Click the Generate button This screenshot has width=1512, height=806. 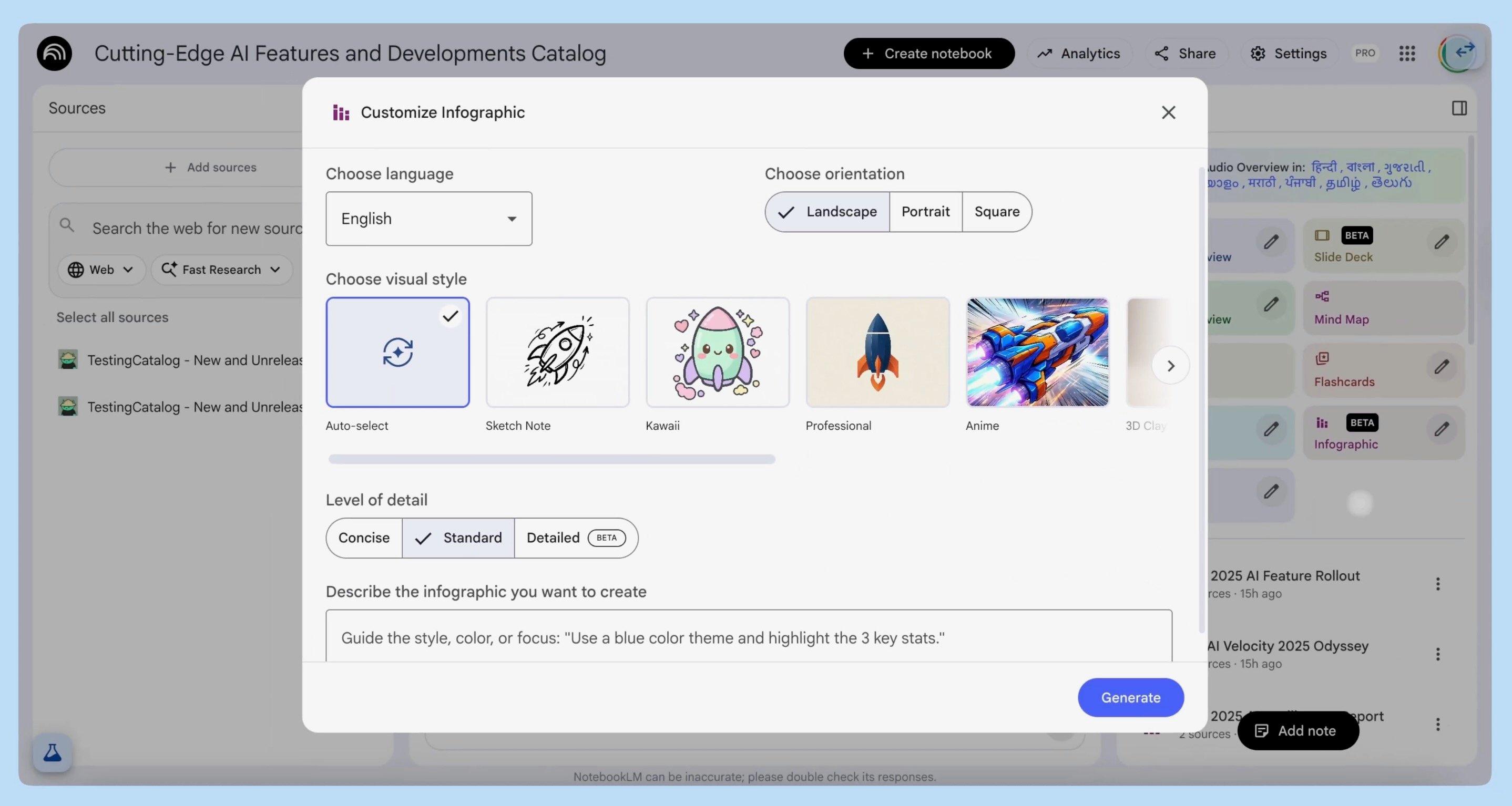coord(1130,697)
